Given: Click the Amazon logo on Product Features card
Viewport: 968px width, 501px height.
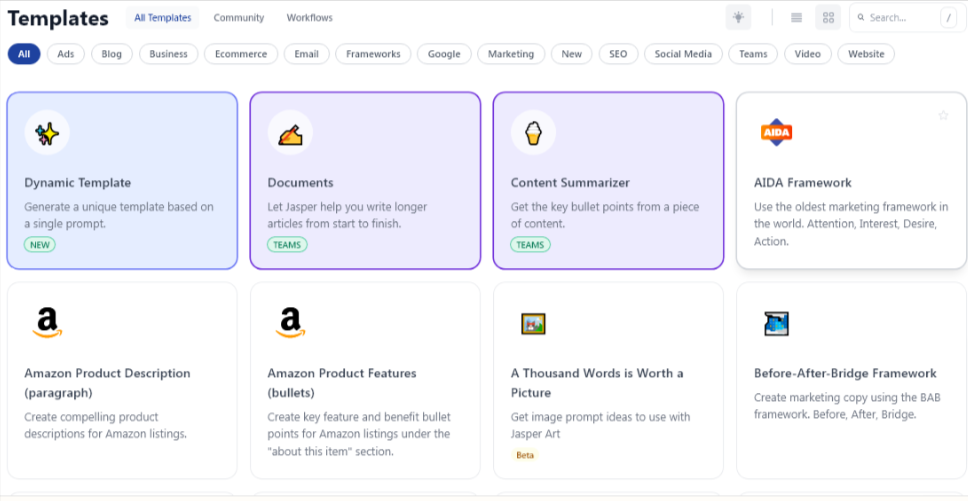Looking at the screenshot, I should pos(290,322).
